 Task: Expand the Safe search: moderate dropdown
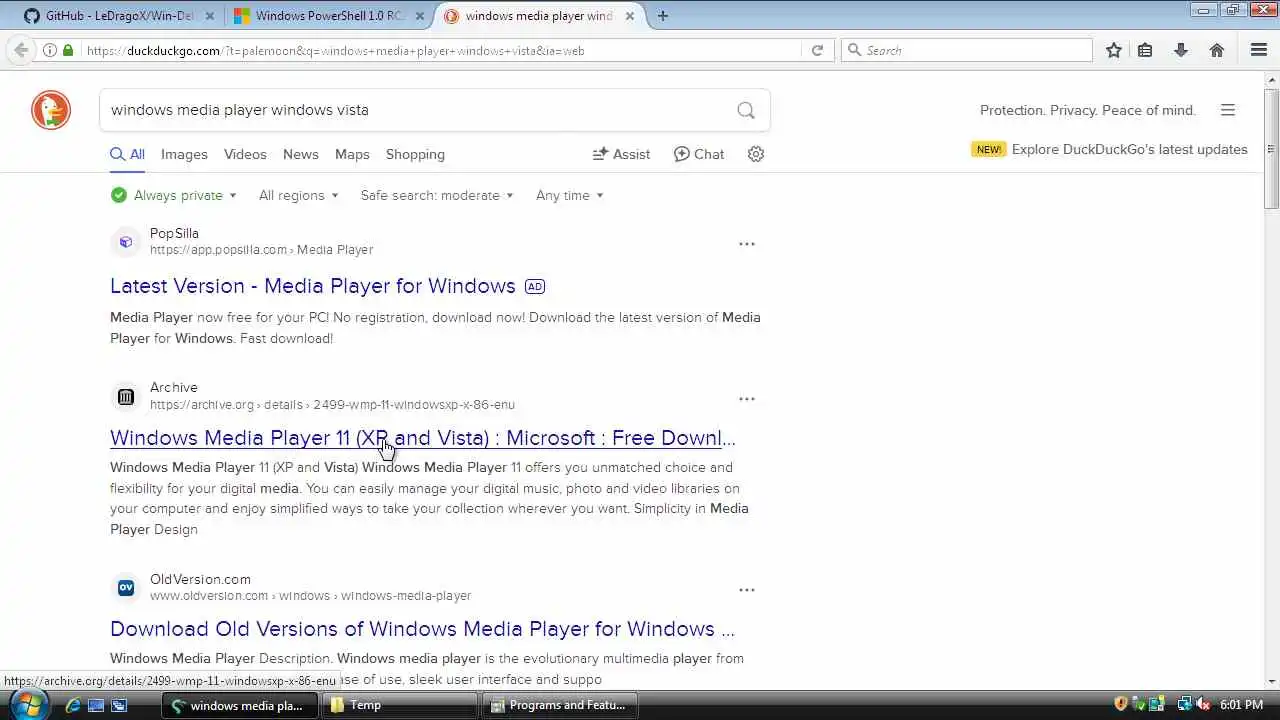click(436, 195)
